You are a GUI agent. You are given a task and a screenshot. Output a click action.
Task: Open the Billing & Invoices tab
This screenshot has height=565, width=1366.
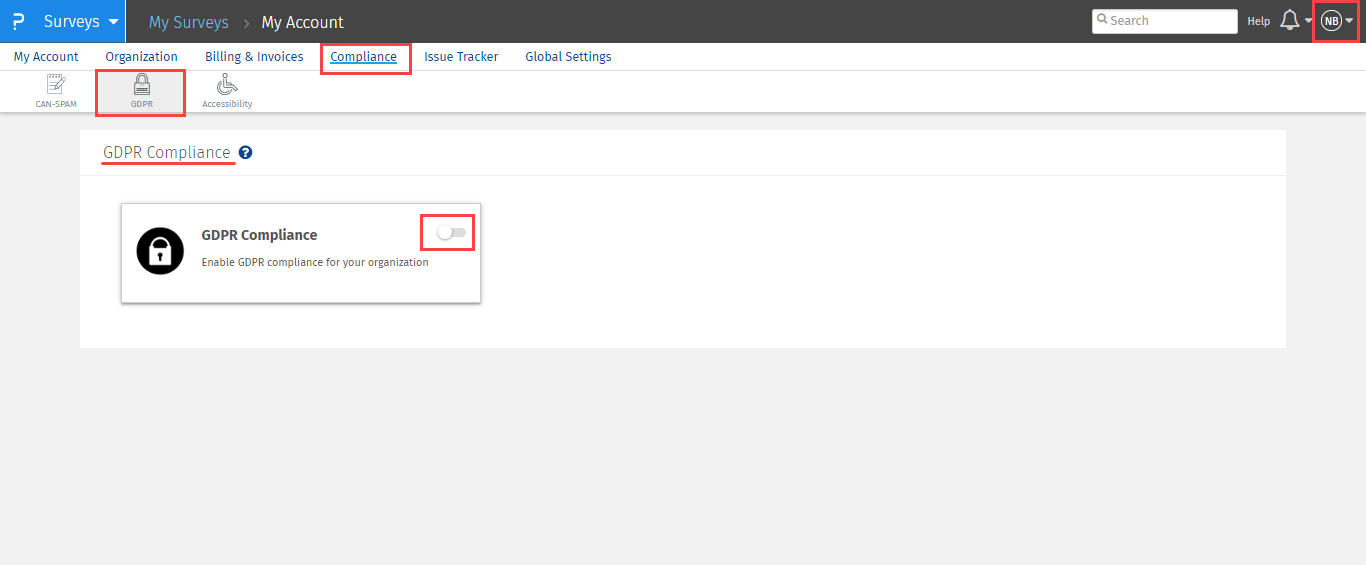(x=254, y=57)
